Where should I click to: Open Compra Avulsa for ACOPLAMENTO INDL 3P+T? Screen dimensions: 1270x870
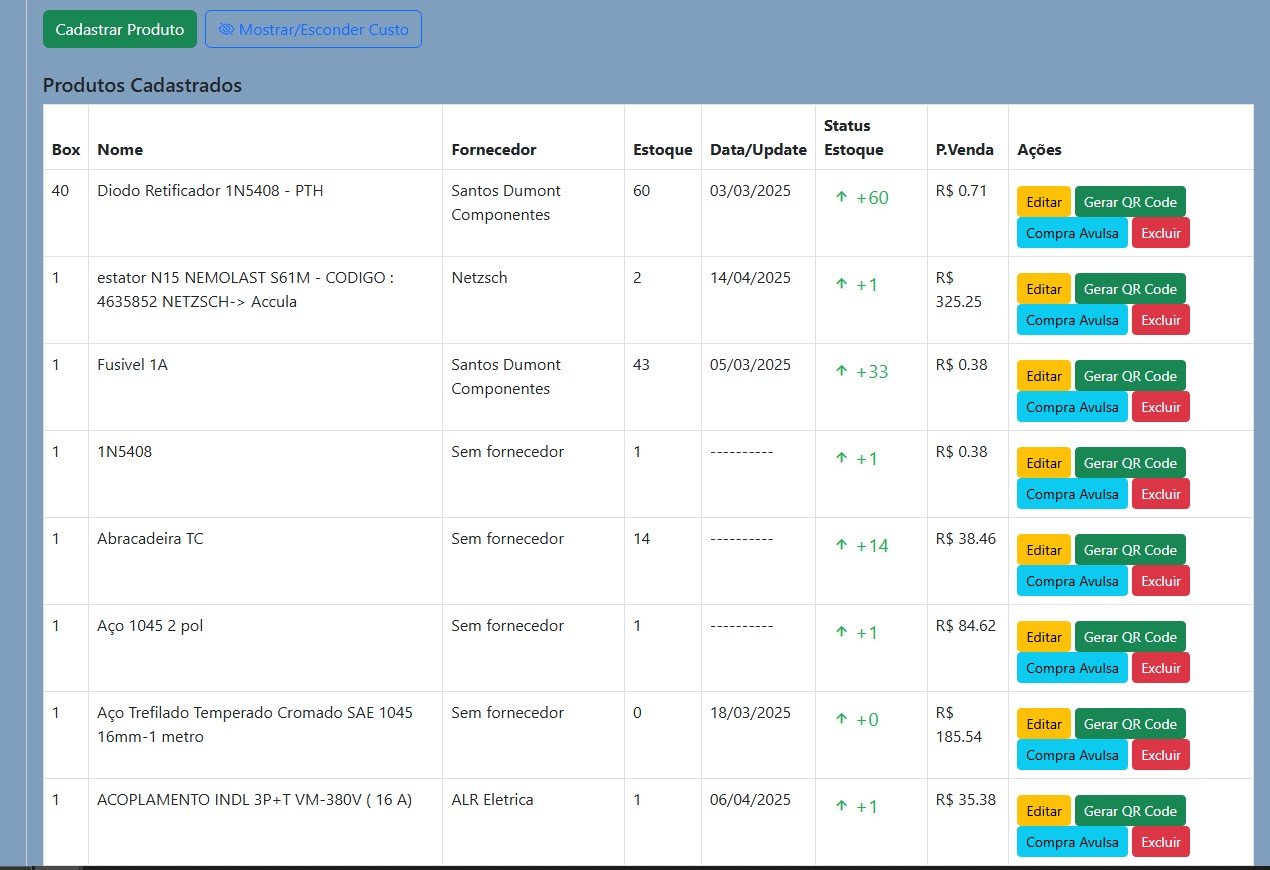[x=1072, y=842]
